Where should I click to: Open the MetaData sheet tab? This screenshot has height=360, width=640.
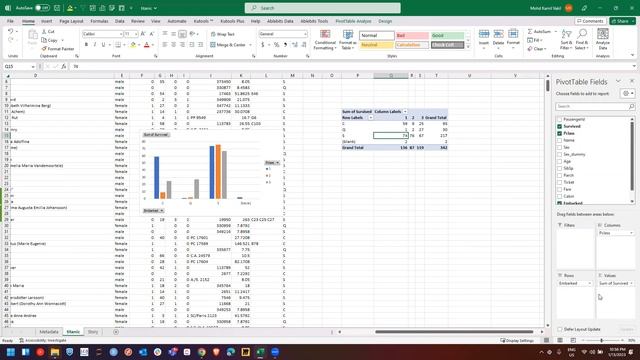pyautogui.click(x=49, y=332)
